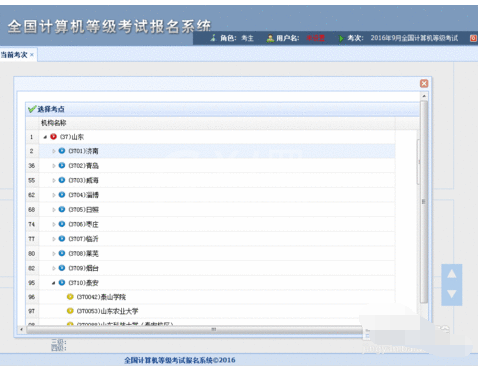Click row number 36 in the grid

coord(32,166)
